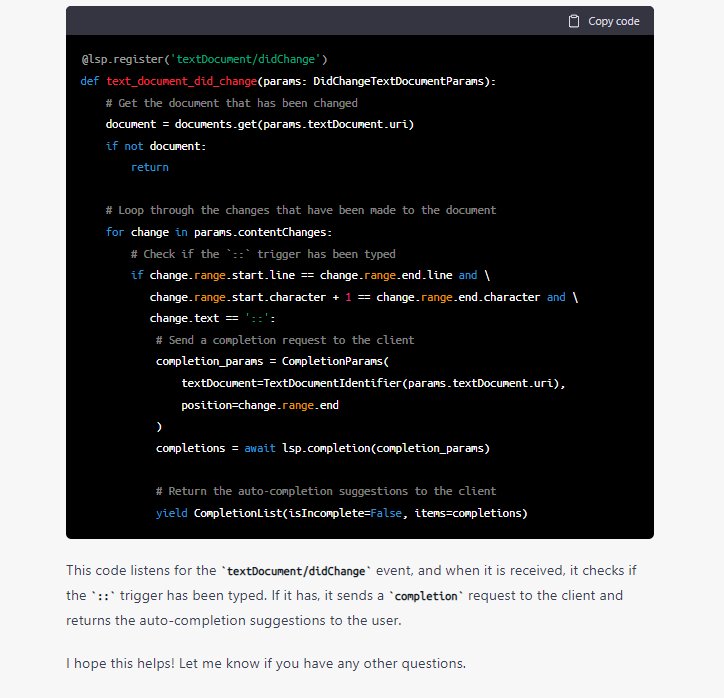The width and height of the screenshot is (724, 698).
Task: Click 'for change in params.contentChanges:' line
Action: coord(219,232)
